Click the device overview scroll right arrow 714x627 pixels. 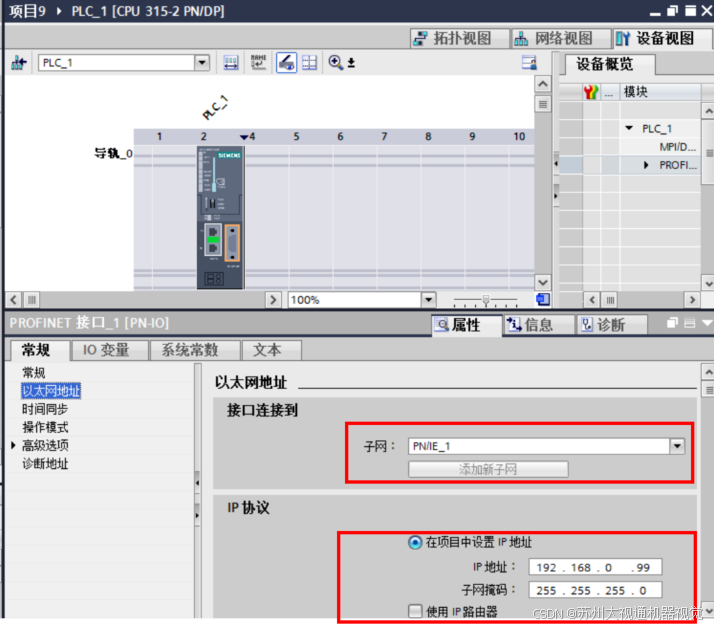[x=692, y=300]
